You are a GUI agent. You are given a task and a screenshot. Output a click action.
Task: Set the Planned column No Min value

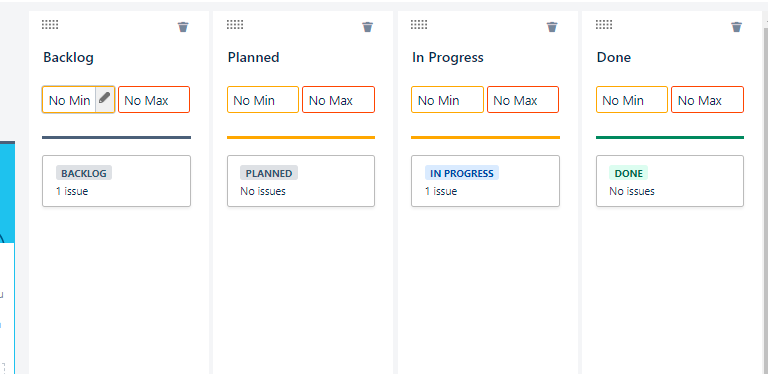click(263, 100)
